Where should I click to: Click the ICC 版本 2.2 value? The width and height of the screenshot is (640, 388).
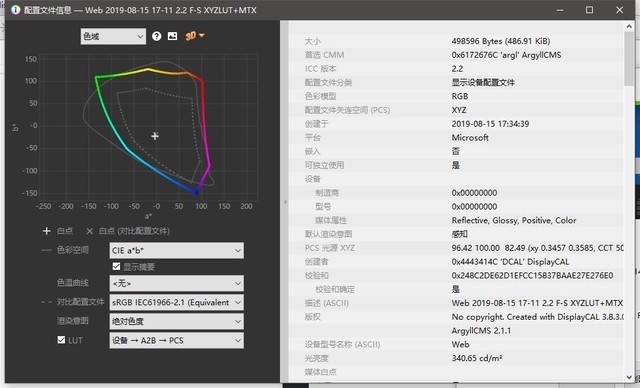click(457, 69)
